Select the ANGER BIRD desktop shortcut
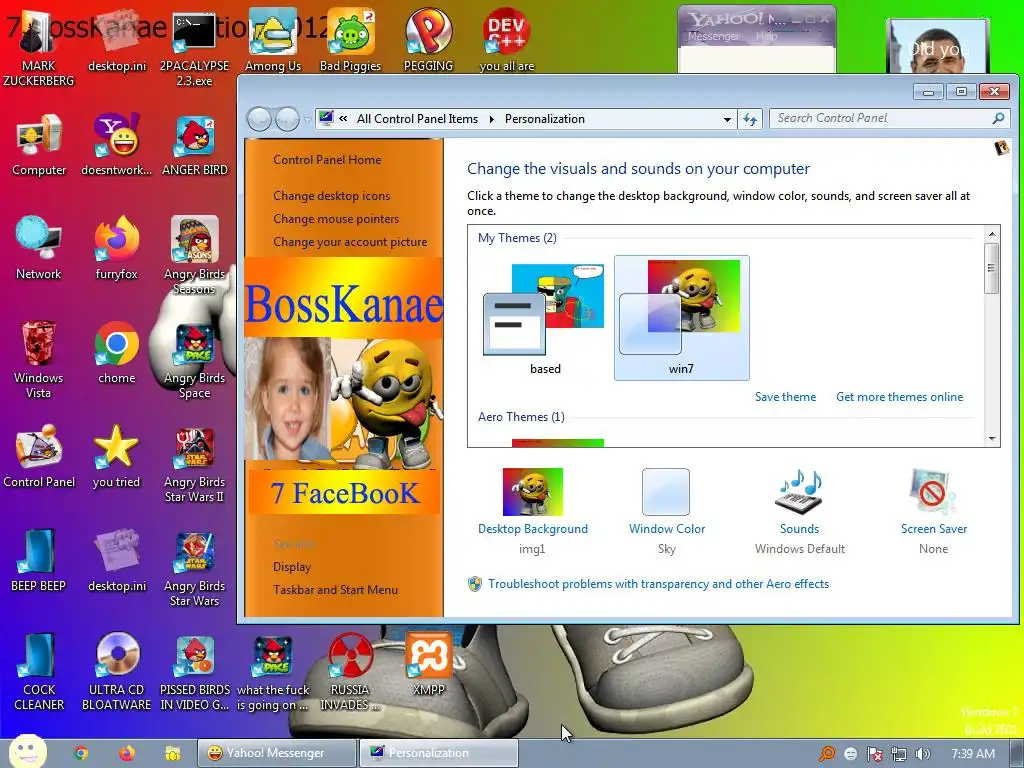Viewport: 1024px width, 768px height. point(195,145)
